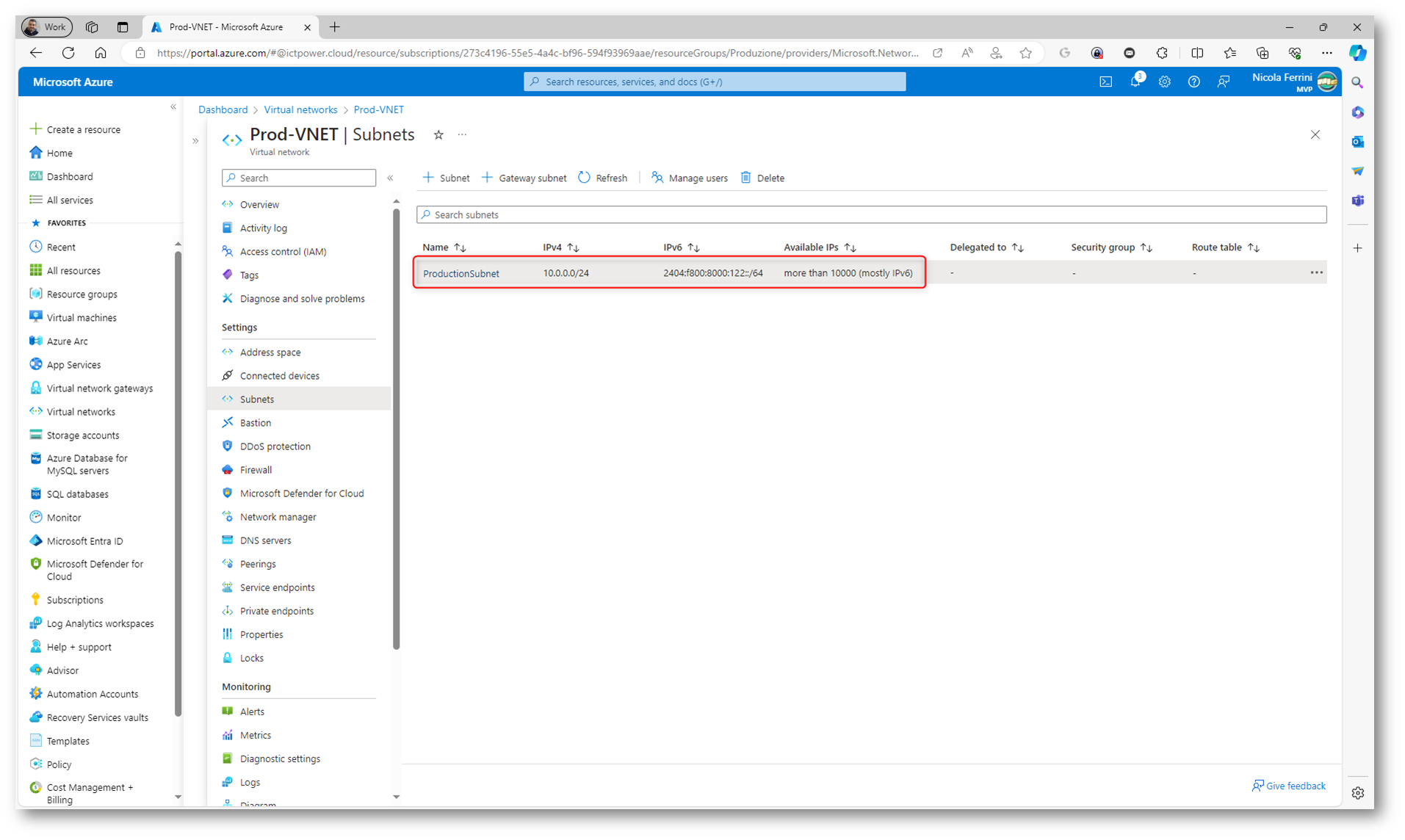Focus the Search subnets field

point(871,214)
